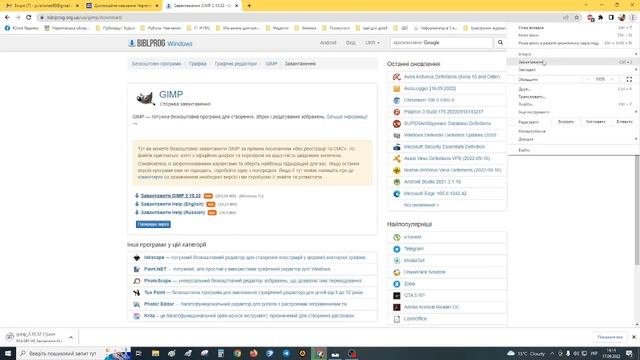Image resolution: width=640 pixels, height=360 pixels.
Task: Click the Telegram icon in the popular list
Action: [396, 249]
